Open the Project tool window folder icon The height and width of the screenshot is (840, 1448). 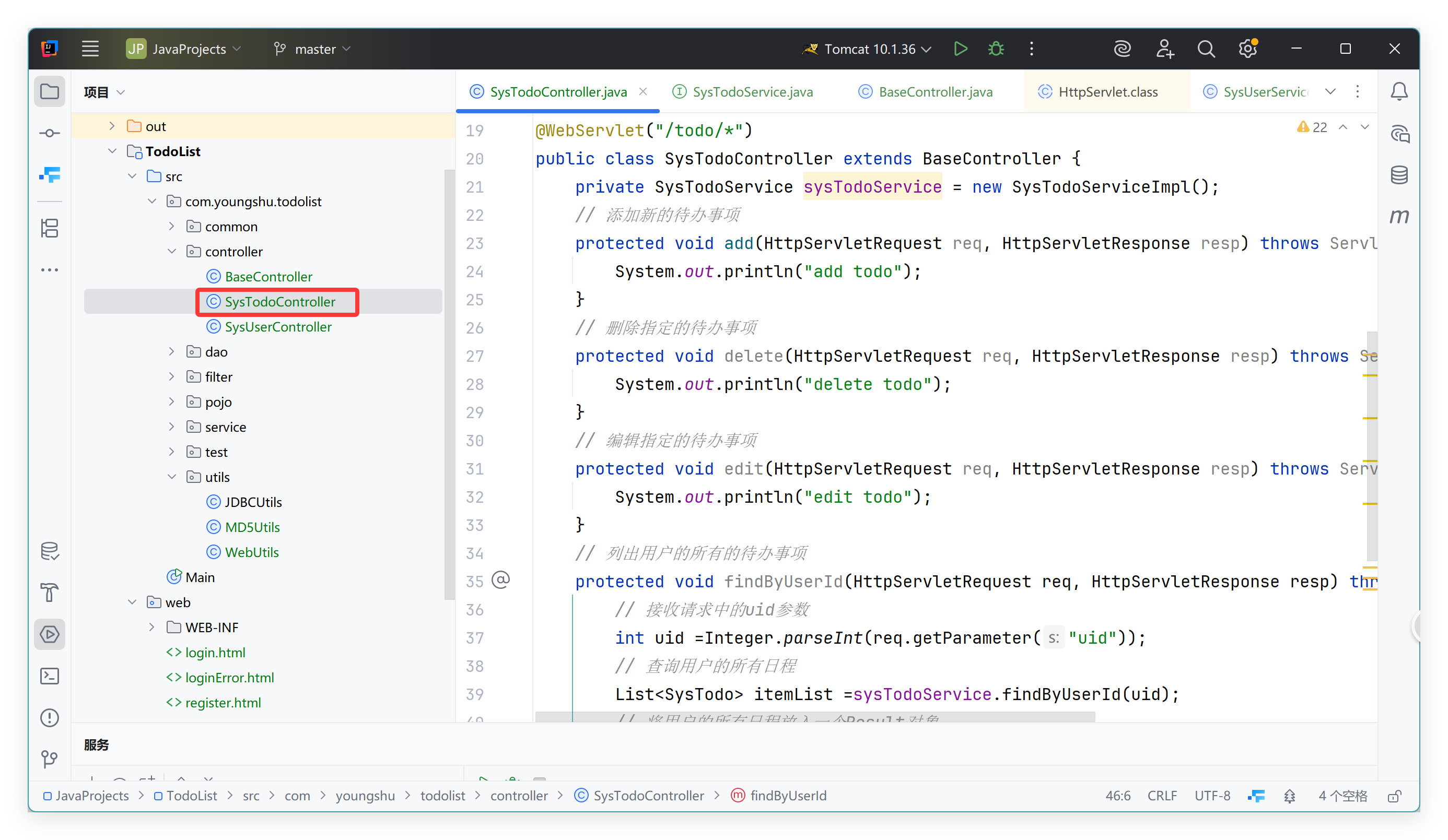click(50, 91)
